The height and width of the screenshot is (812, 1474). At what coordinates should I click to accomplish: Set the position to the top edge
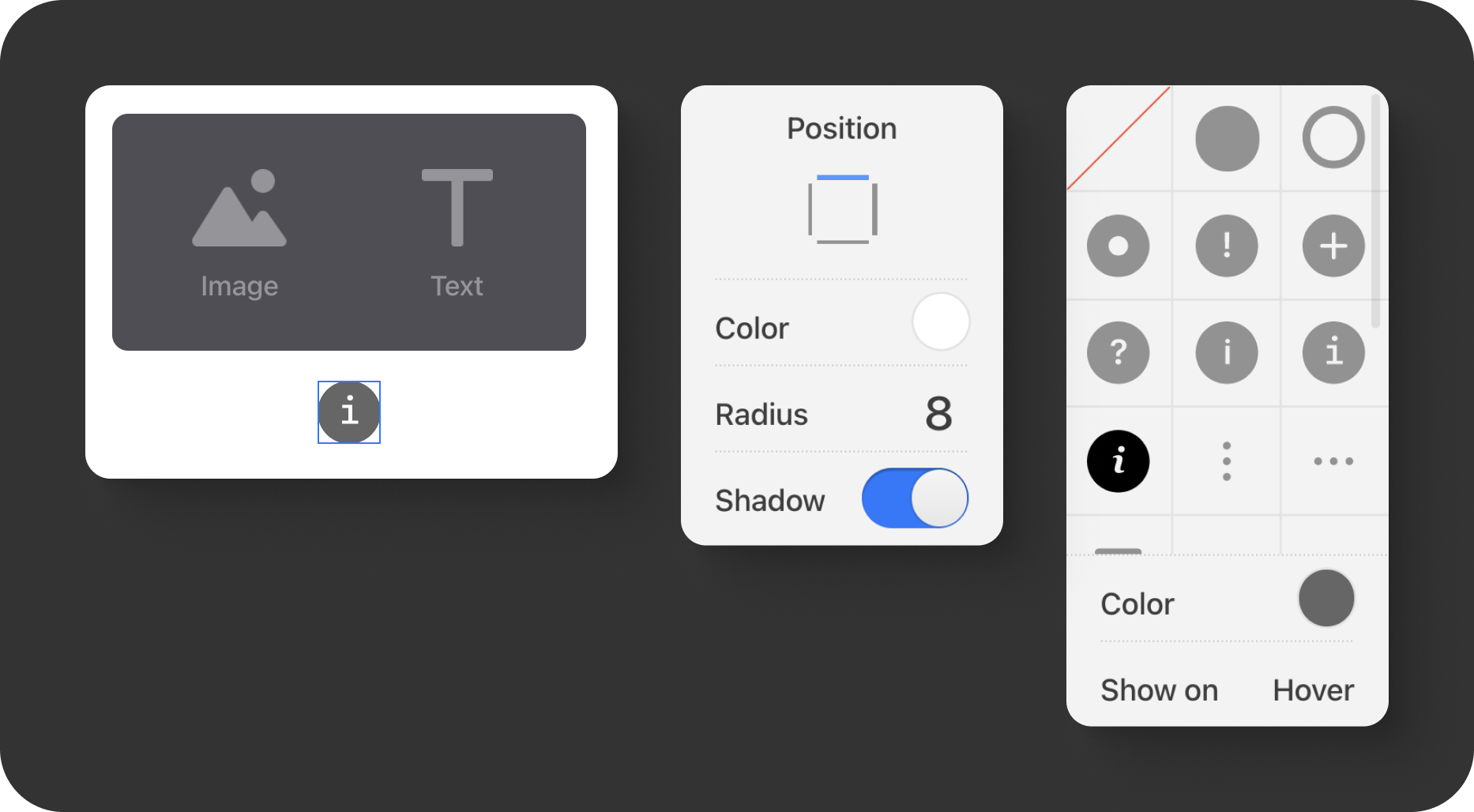(843, 178)
